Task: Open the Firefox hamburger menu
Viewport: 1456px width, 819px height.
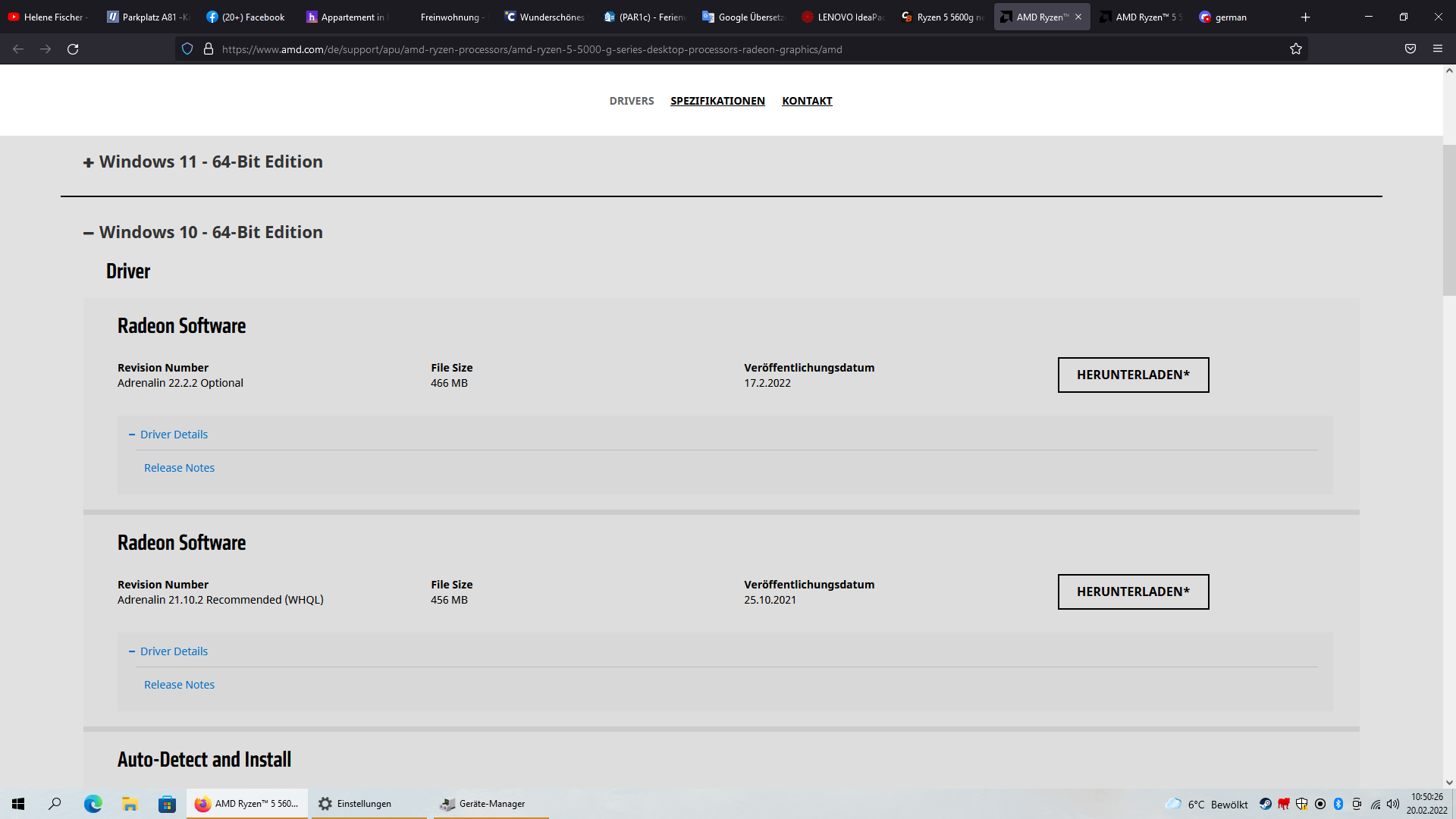Action: click(1437, 49)
